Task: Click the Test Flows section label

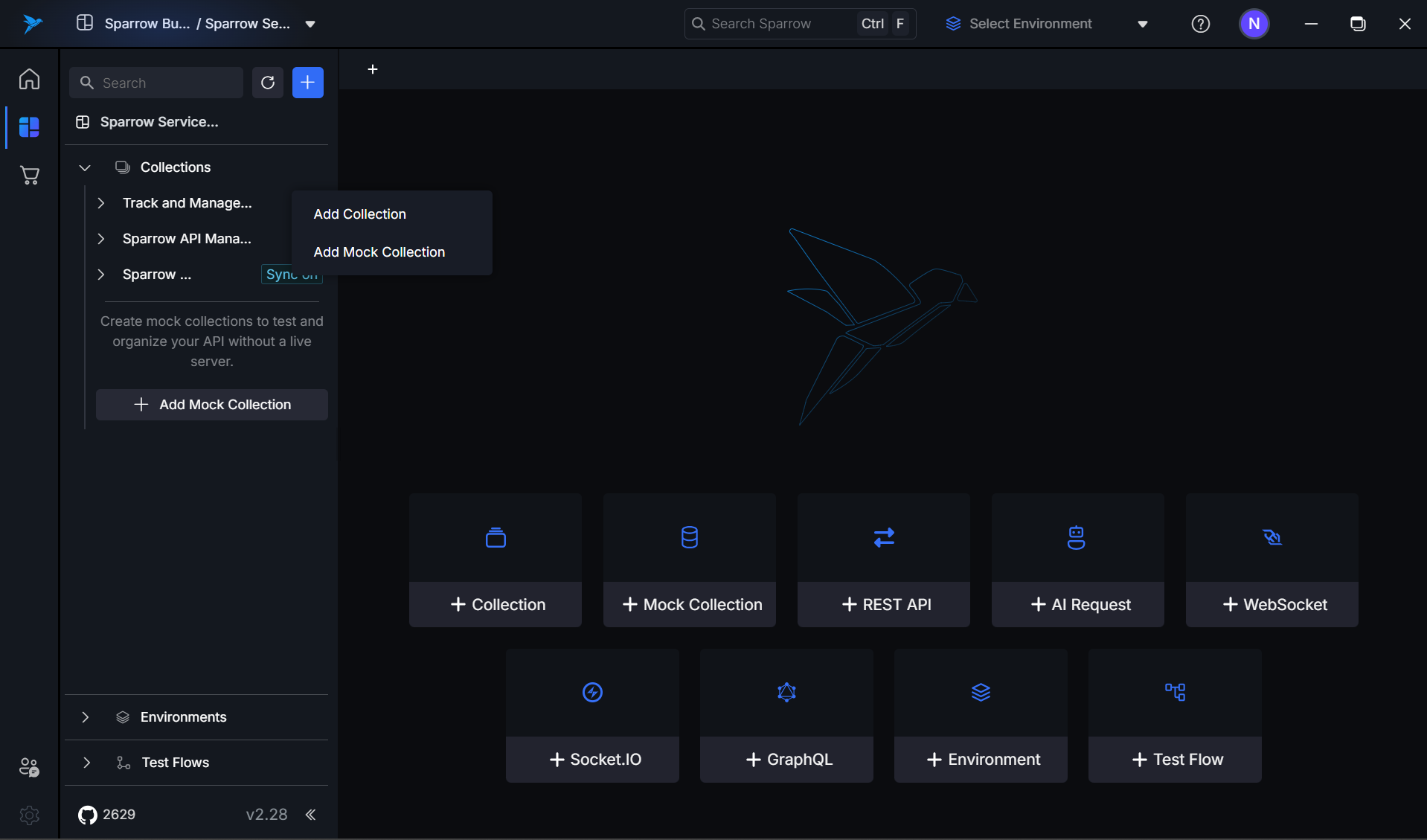Action: click(176, 763)
